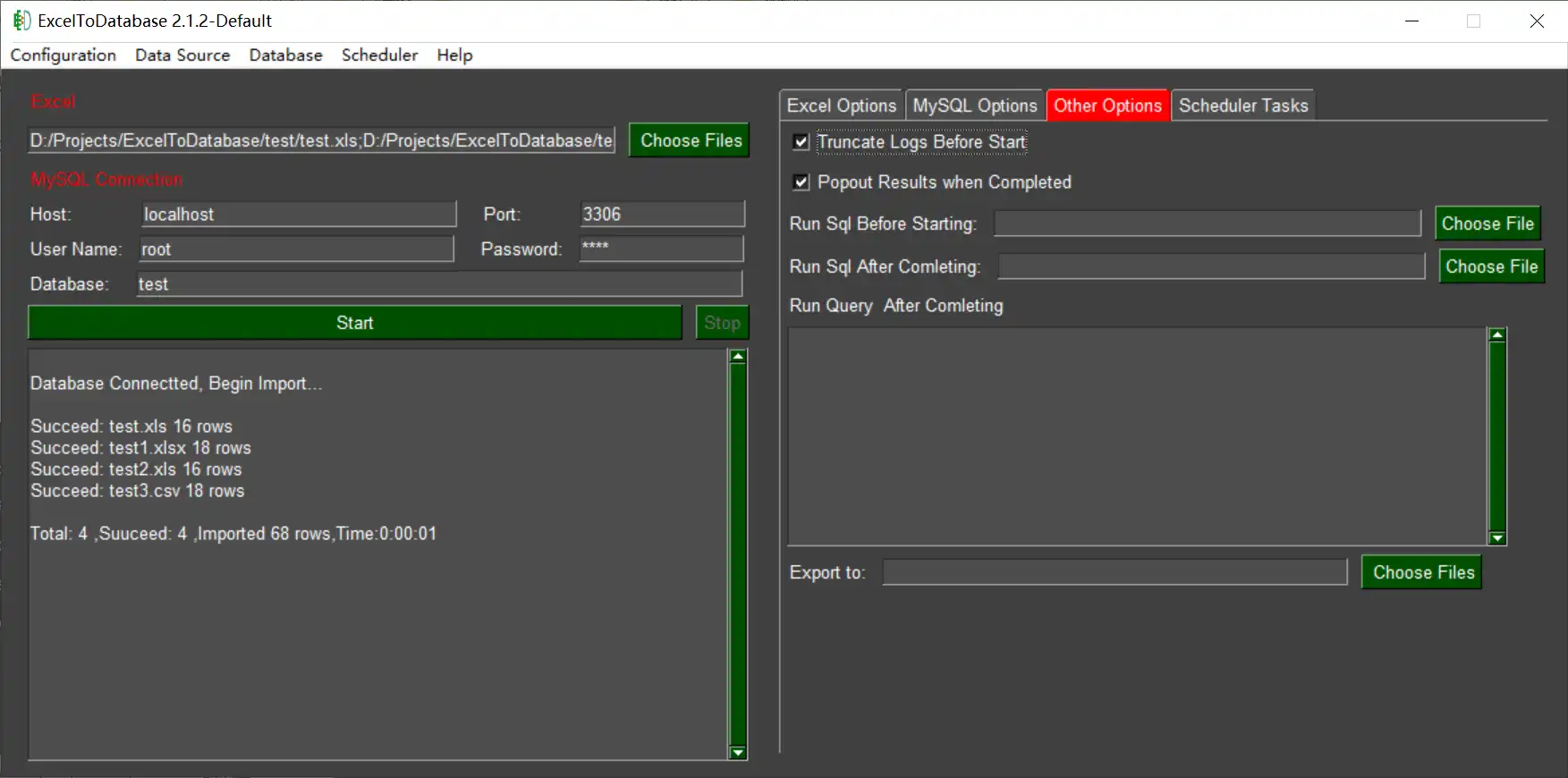Open the Scheduler Tasks tab

coord(1243,106)
